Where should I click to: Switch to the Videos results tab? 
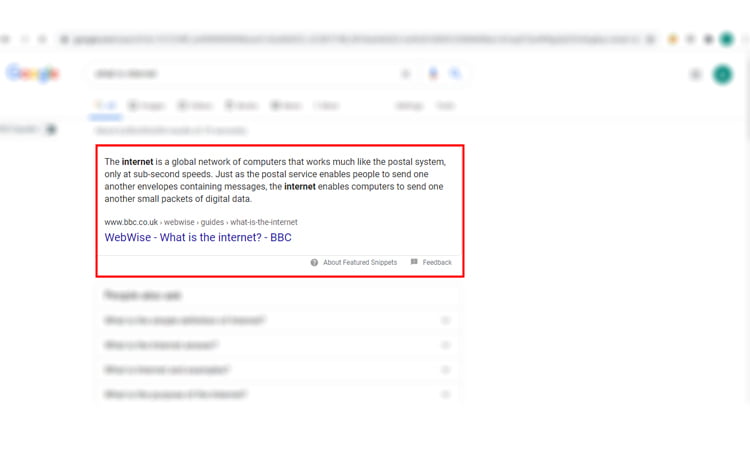195,105
